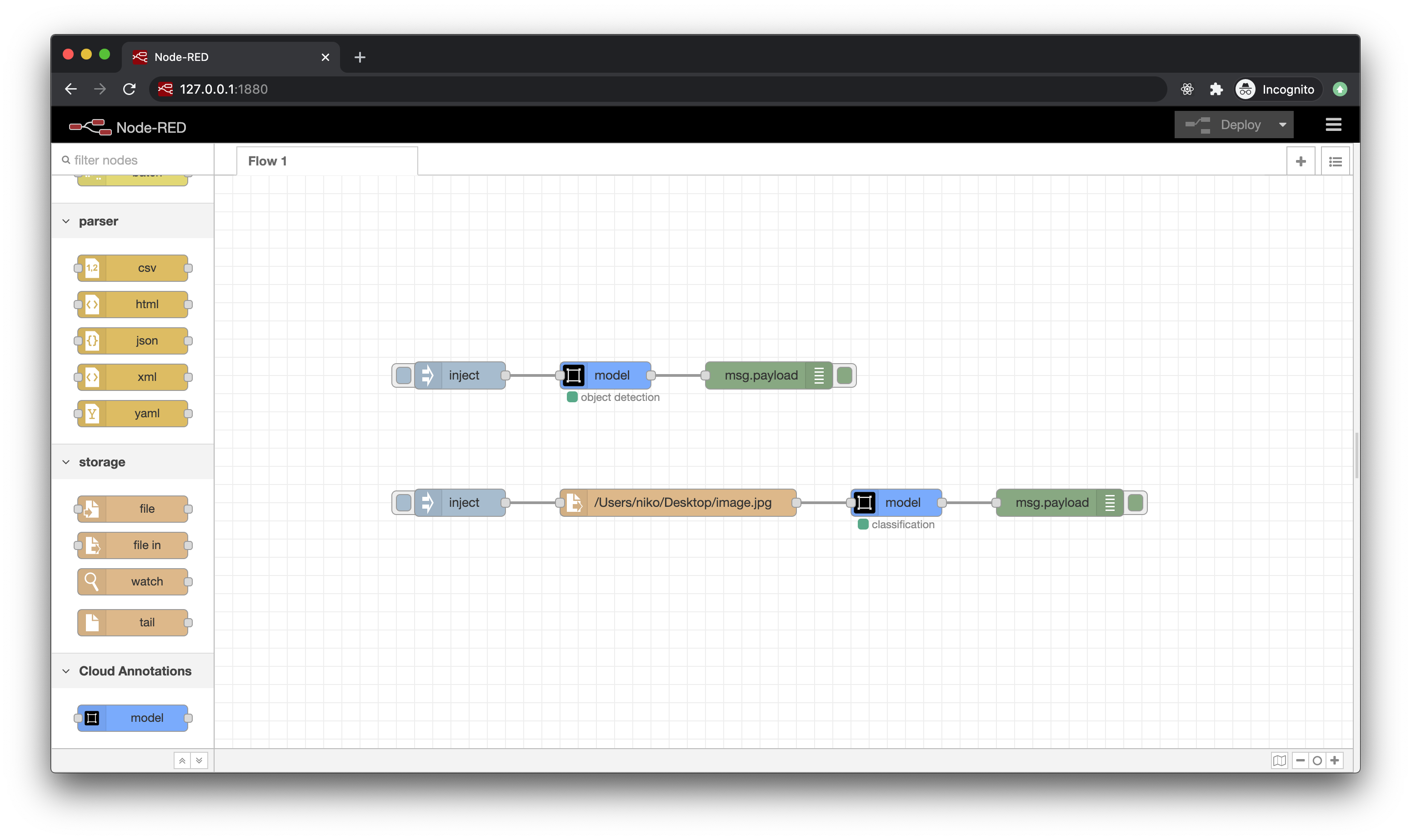Open a new browser tab
The width and height of the screenshot is (1411, 840).
[360, 57]
